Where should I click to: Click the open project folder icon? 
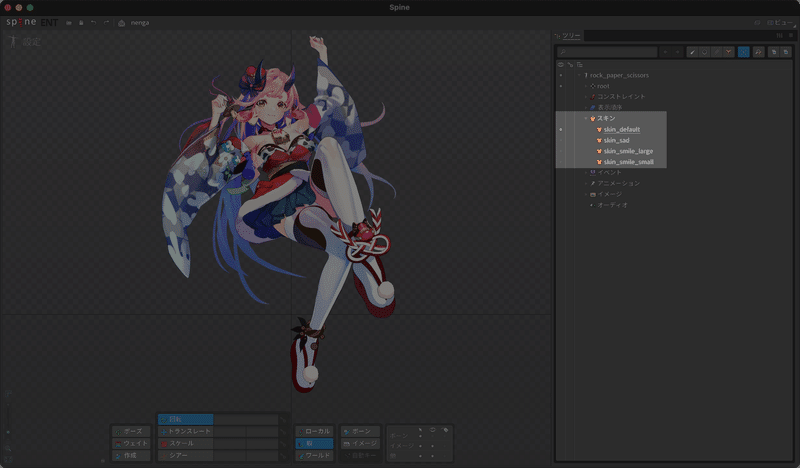pyautogui.click(x=69, y=22)
